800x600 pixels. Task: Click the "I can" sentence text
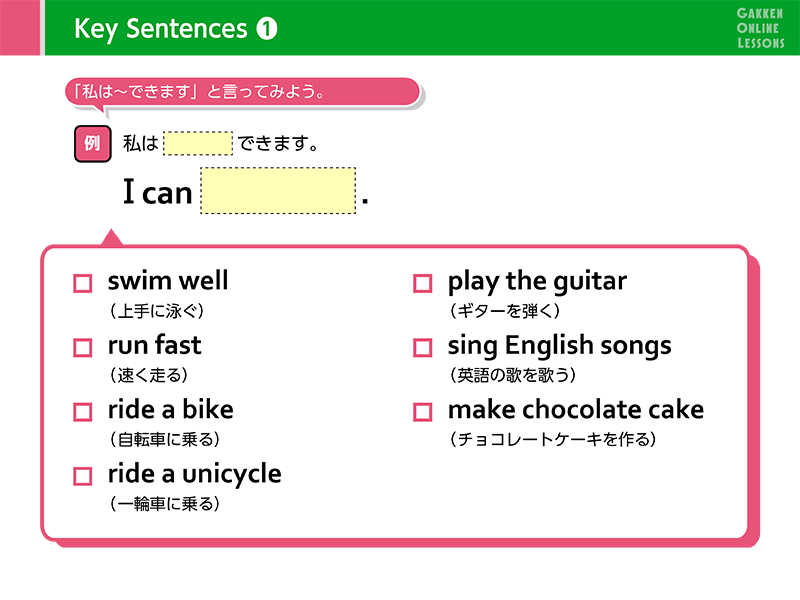(157, 193)
